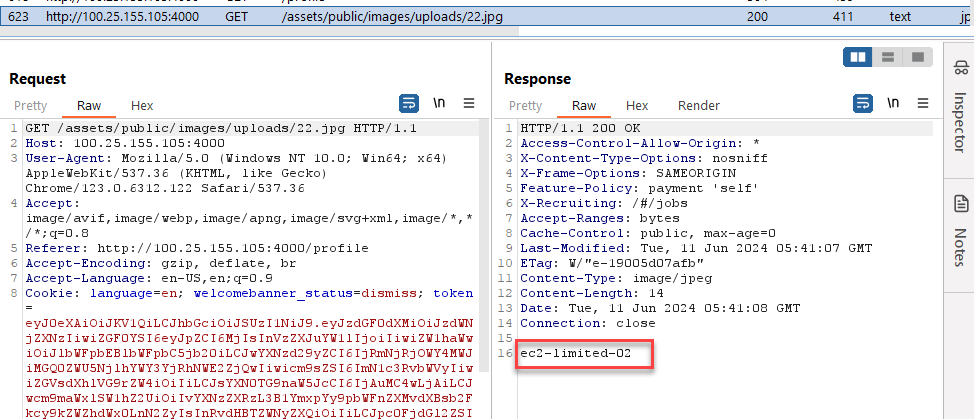974x419 pixels.
Task: Switch to combined single-pane layout view
Action: coord(912,58)
